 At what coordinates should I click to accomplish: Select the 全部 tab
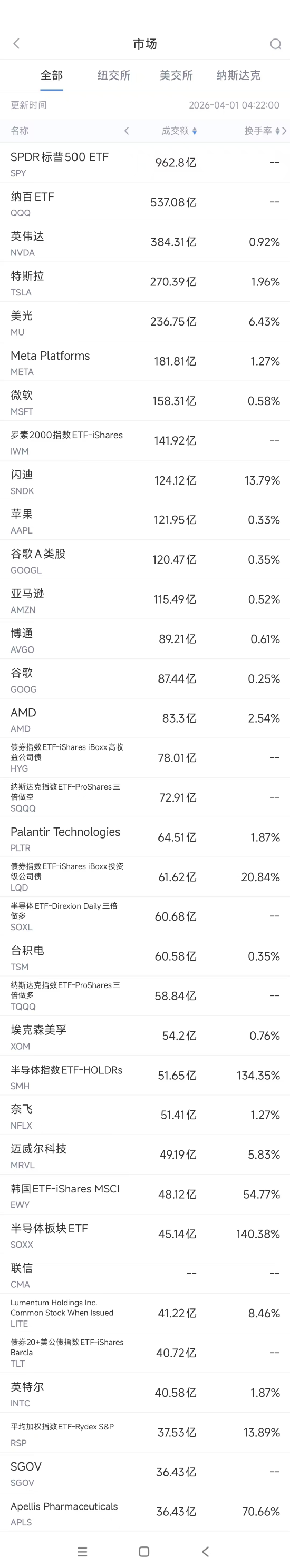(x=52, y=75)
